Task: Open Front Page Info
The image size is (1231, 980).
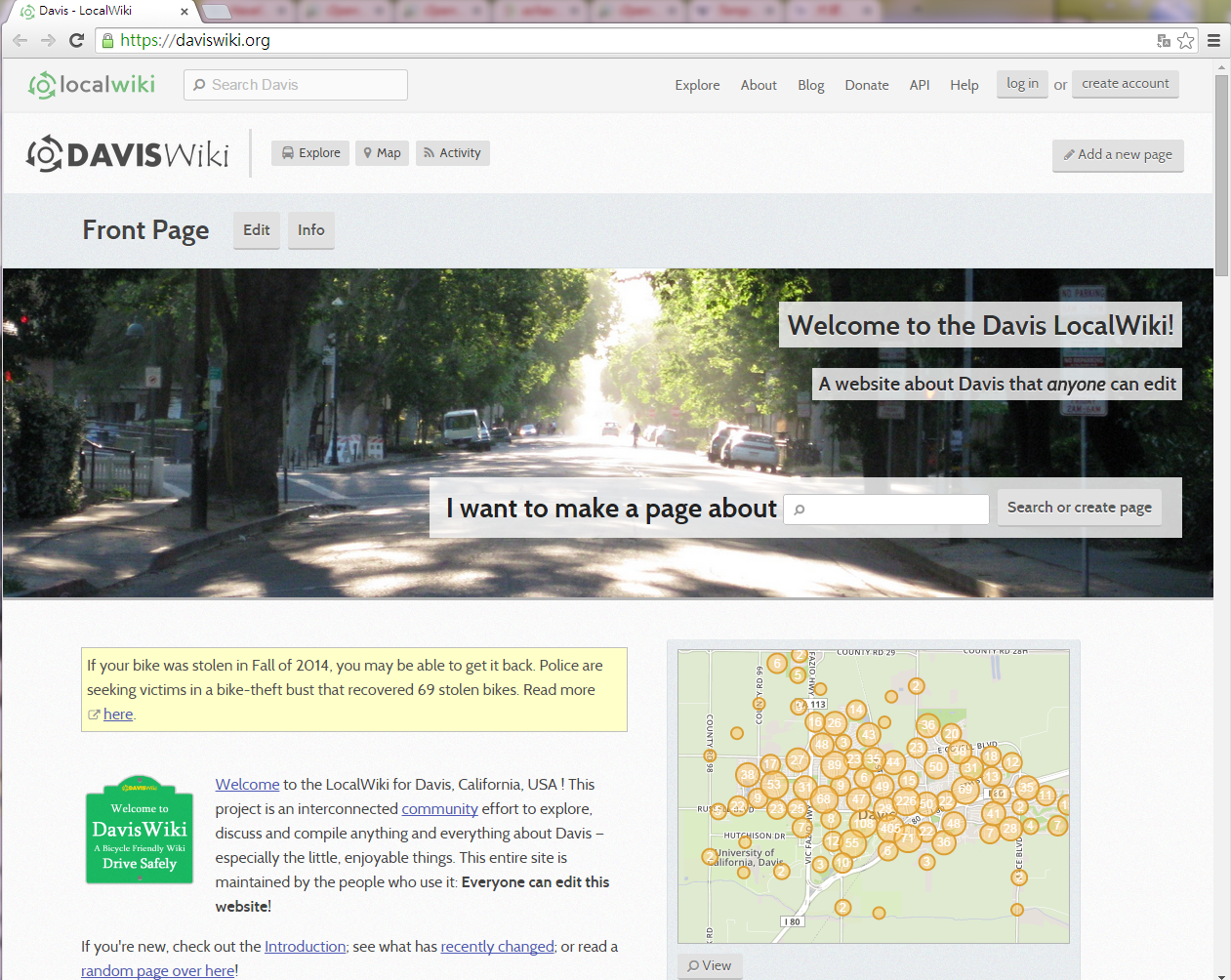Action: [311, 230]
